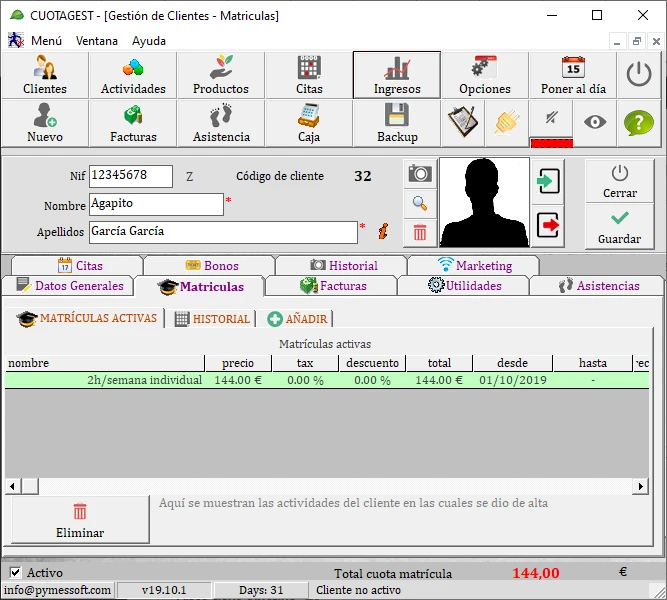Select the 2h/semana individual row
The width and height of the screenshot is (667, 600).
tap(327, 380)
